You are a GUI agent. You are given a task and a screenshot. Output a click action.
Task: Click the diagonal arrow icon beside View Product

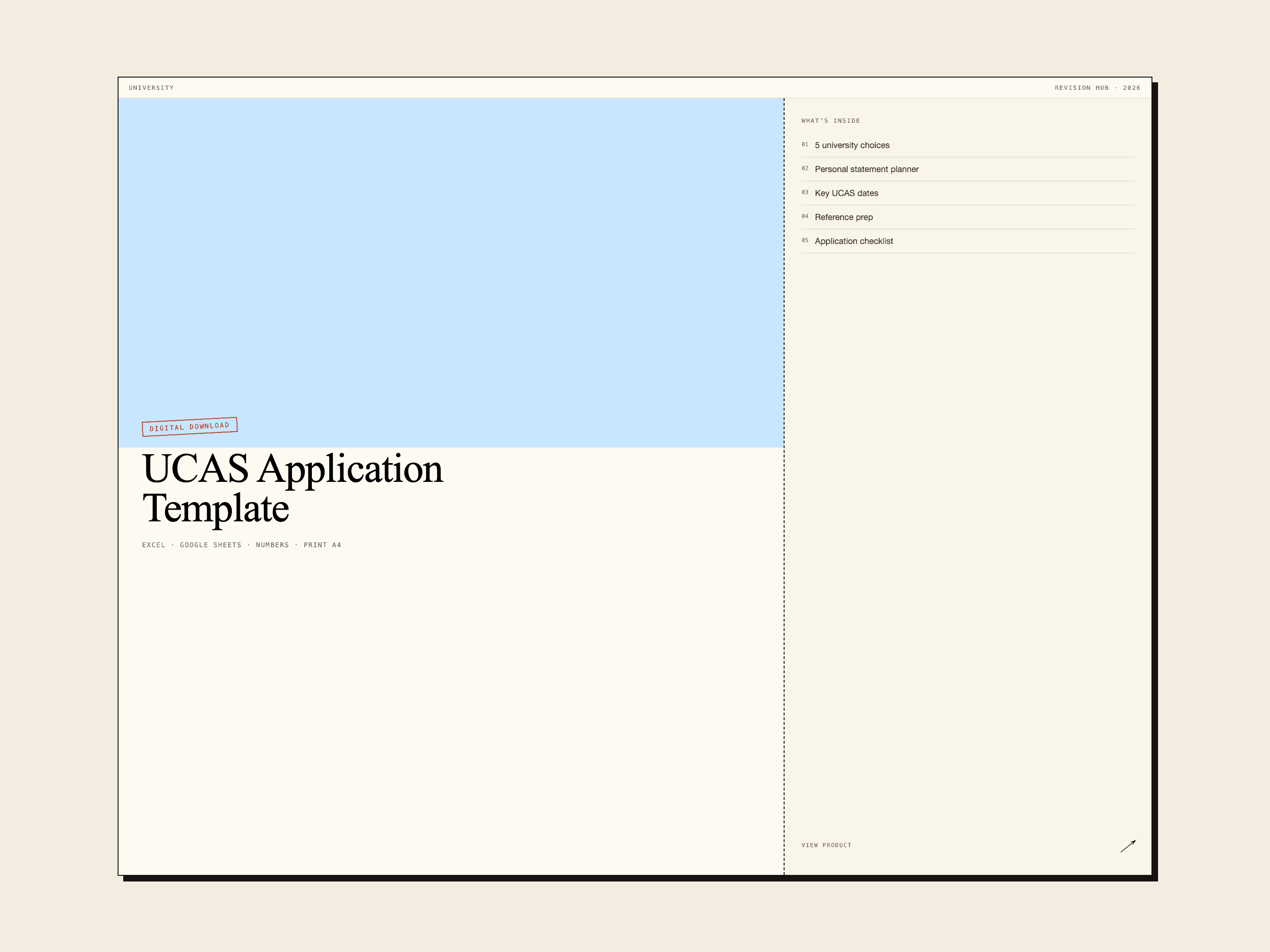1127,846
